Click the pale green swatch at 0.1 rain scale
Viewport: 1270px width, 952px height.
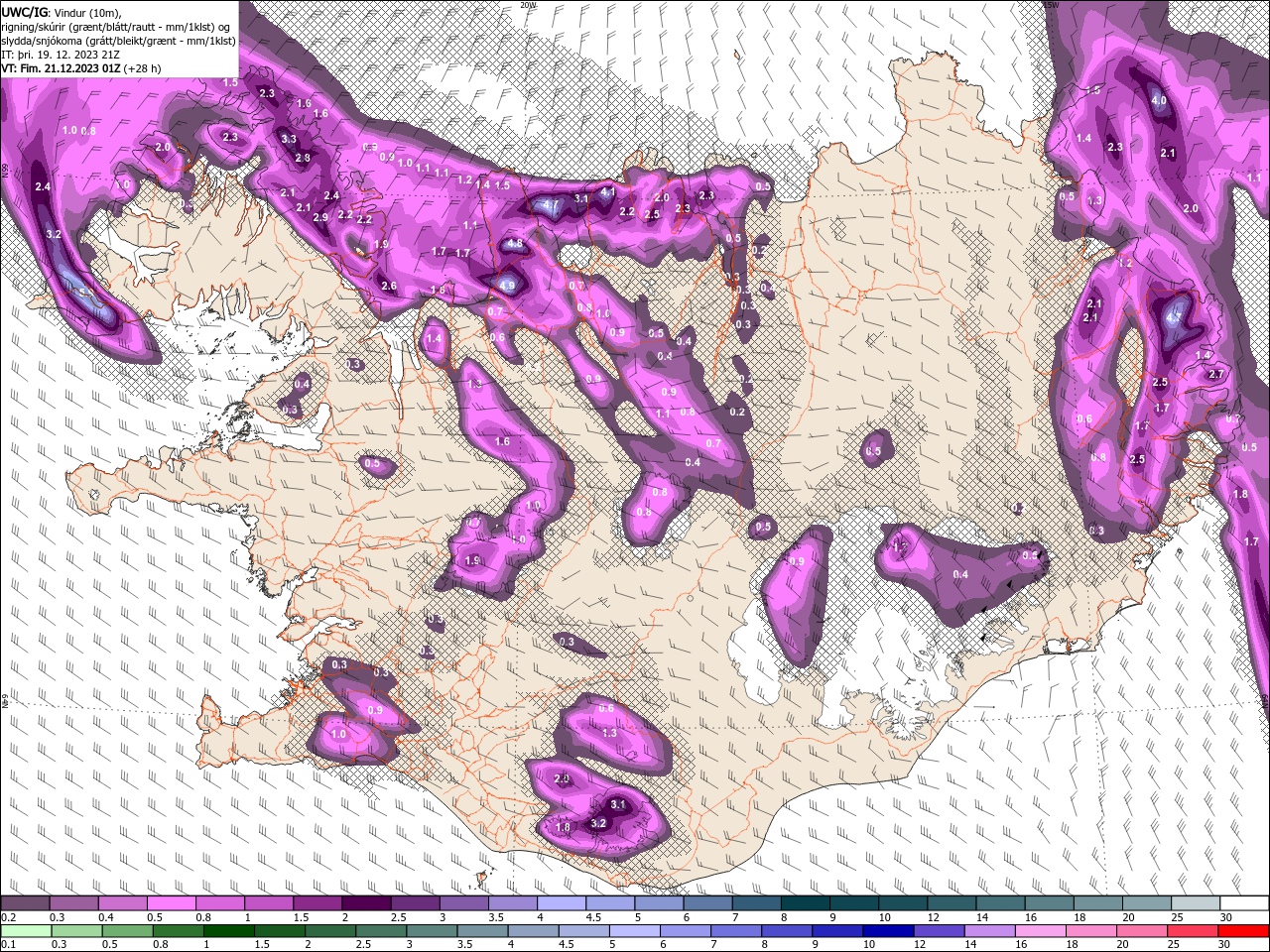tap(25, 930)
